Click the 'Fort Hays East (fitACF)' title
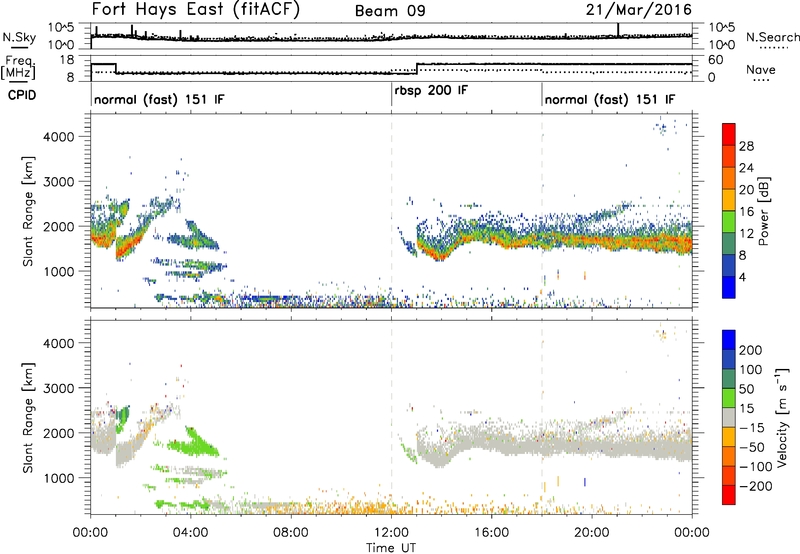 [195, 9]
